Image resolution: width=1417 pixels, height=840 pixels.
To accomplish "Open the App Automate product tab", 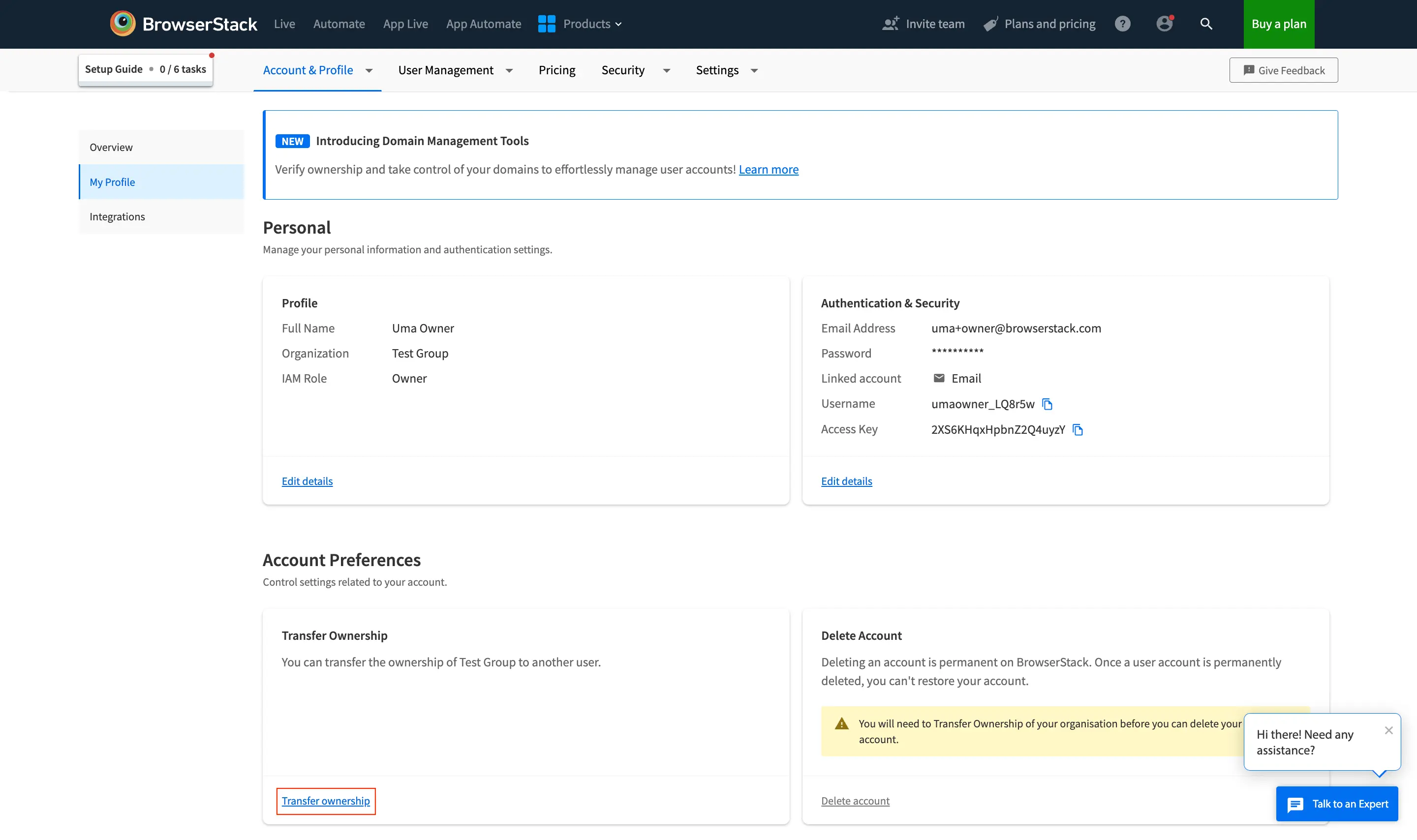I will 484,24.
